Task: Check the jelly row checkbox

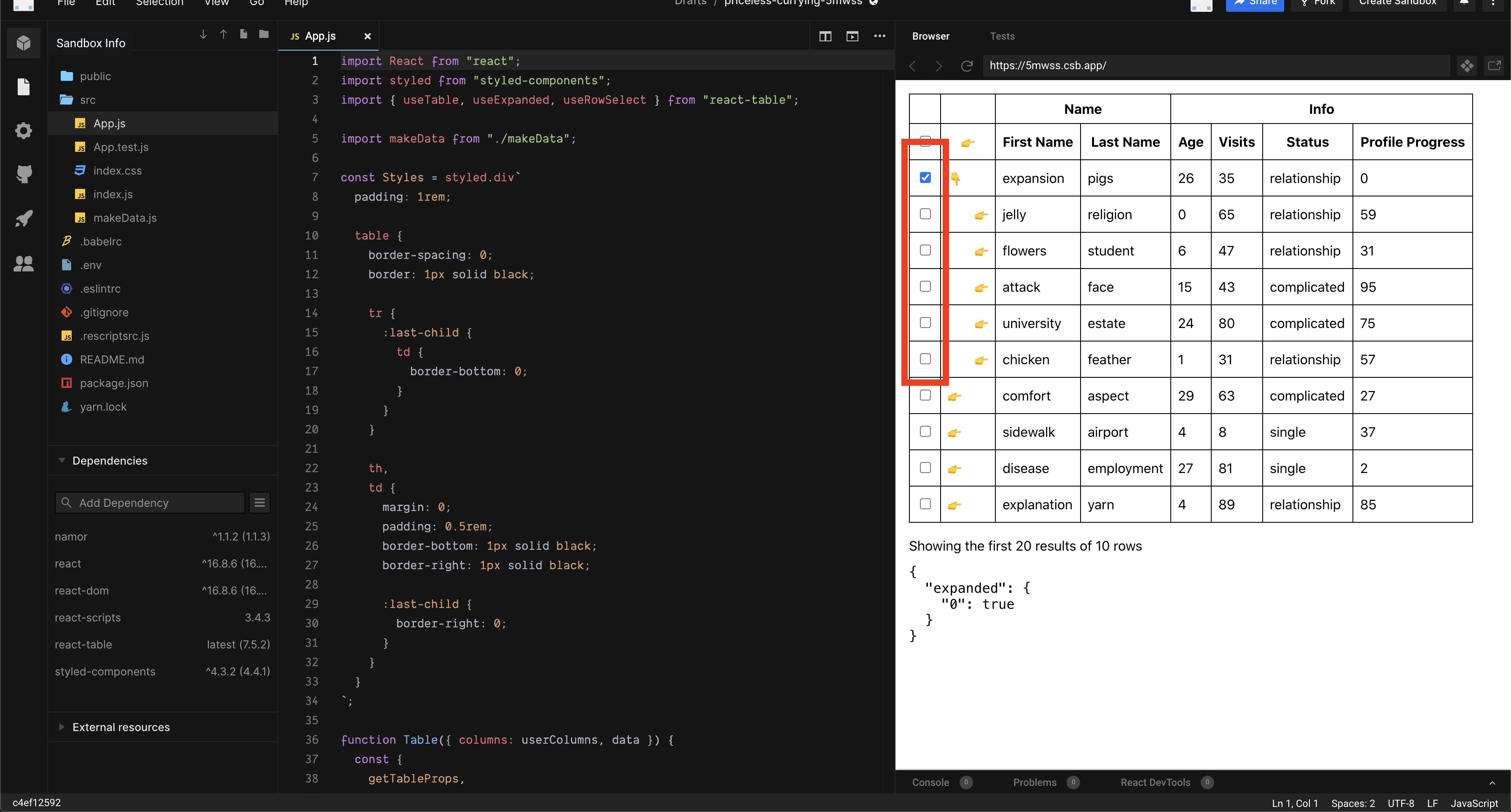Action: 925,214
